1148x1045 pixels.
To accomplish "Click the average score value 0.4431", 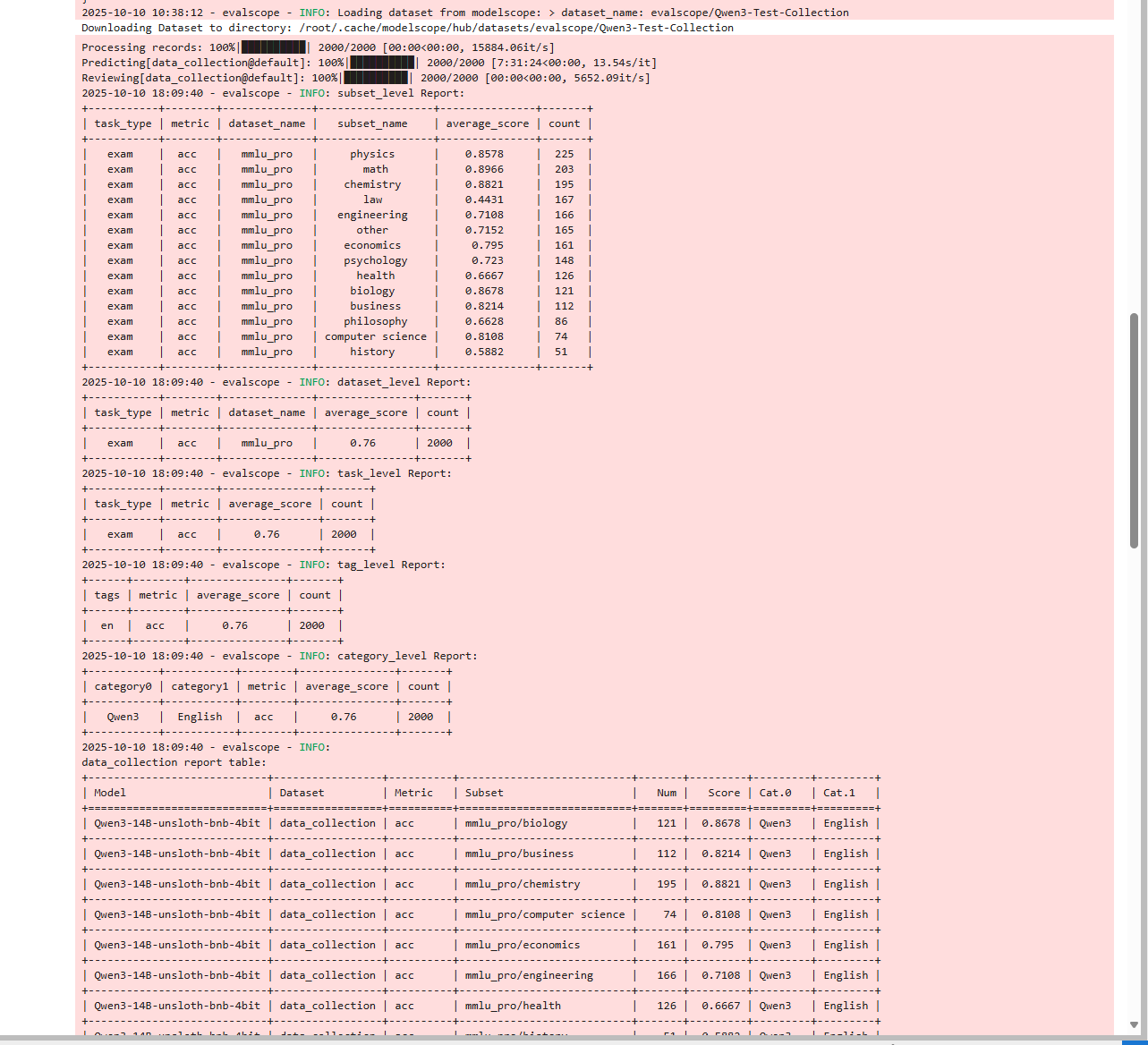I will 484,200.
